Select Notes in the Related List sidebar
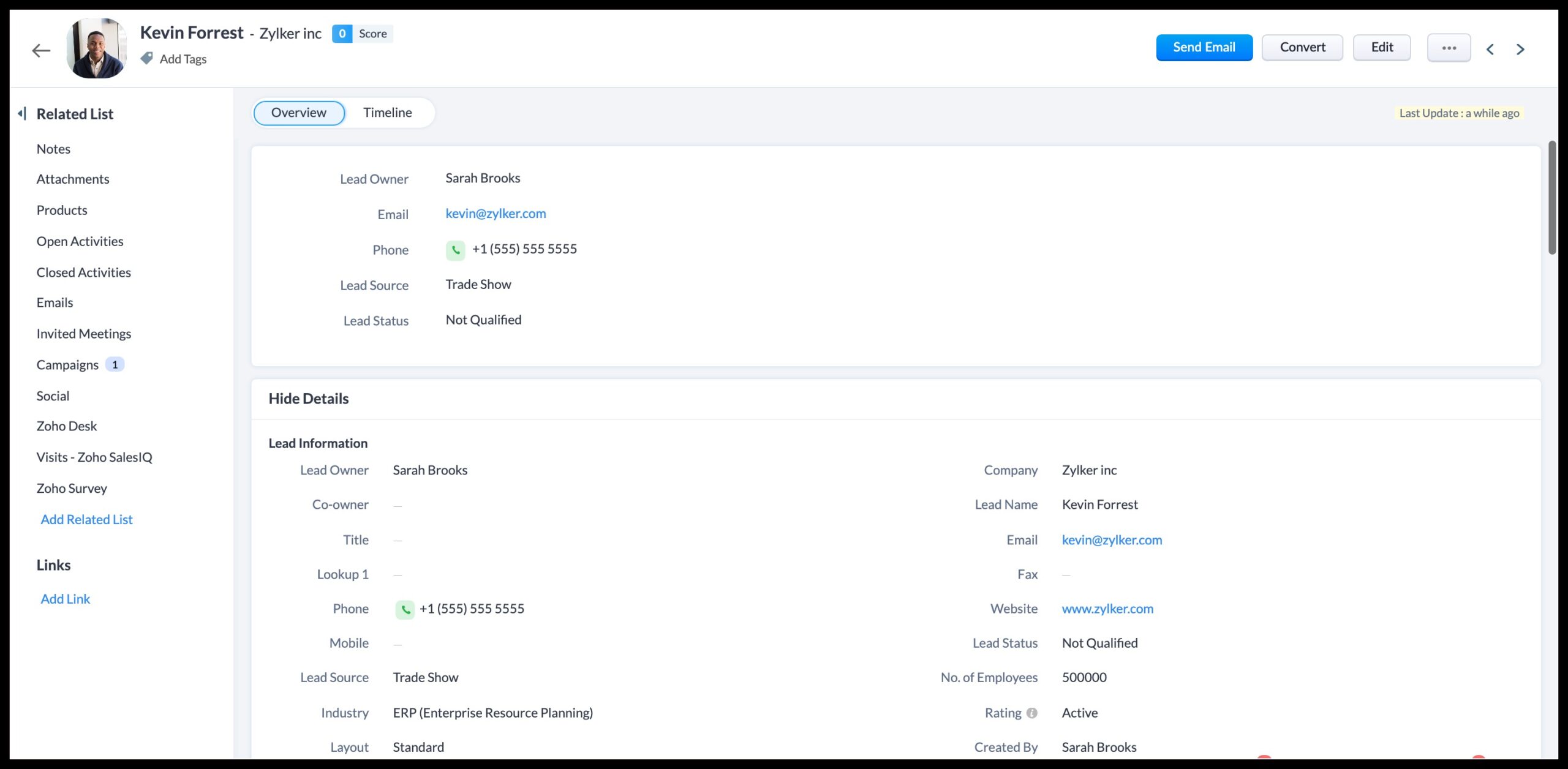This screenshot has width=1568, height=769. [54, 148]
